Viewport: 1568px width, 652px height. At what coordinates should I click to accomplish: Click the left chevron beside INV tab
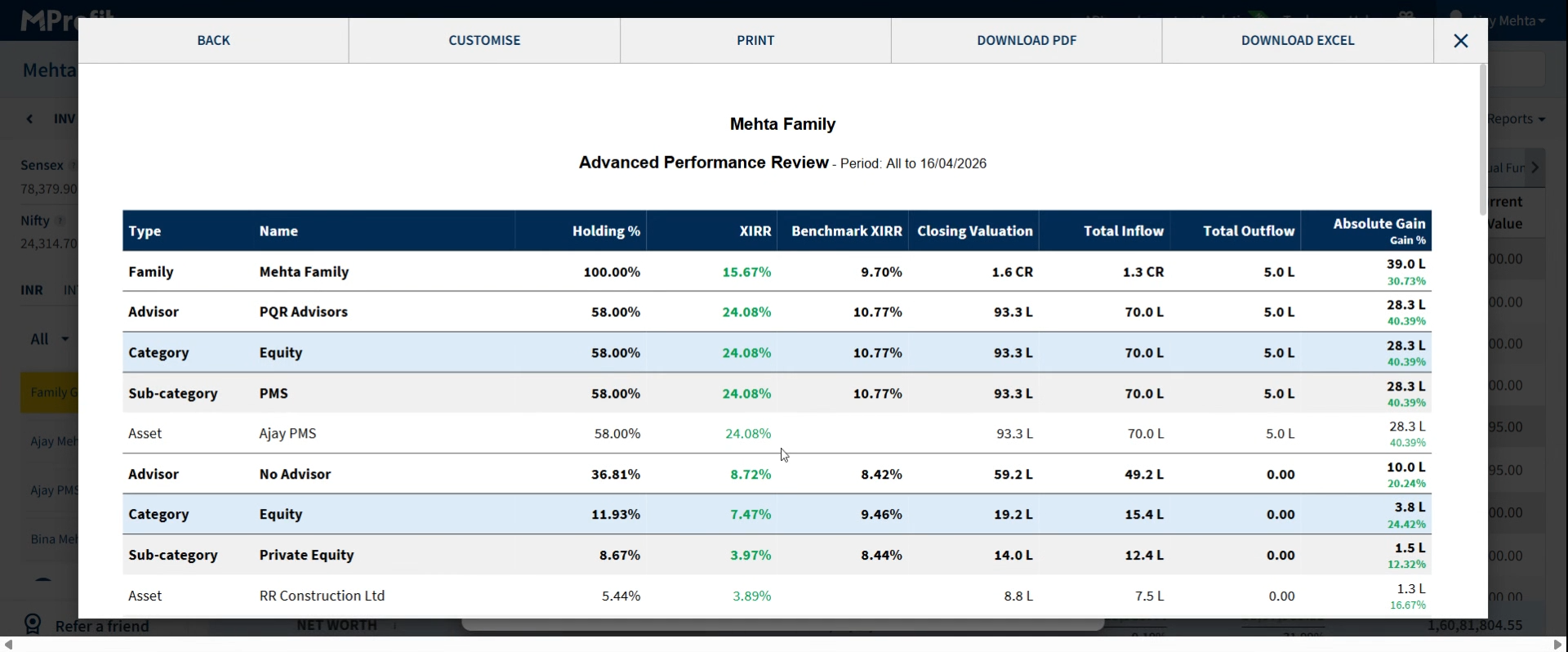[30, 119]
